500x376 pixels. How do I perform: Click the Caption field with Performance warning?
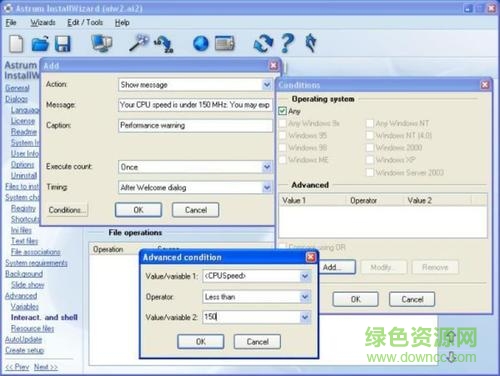pyautogui.click(x=195, y=125)
